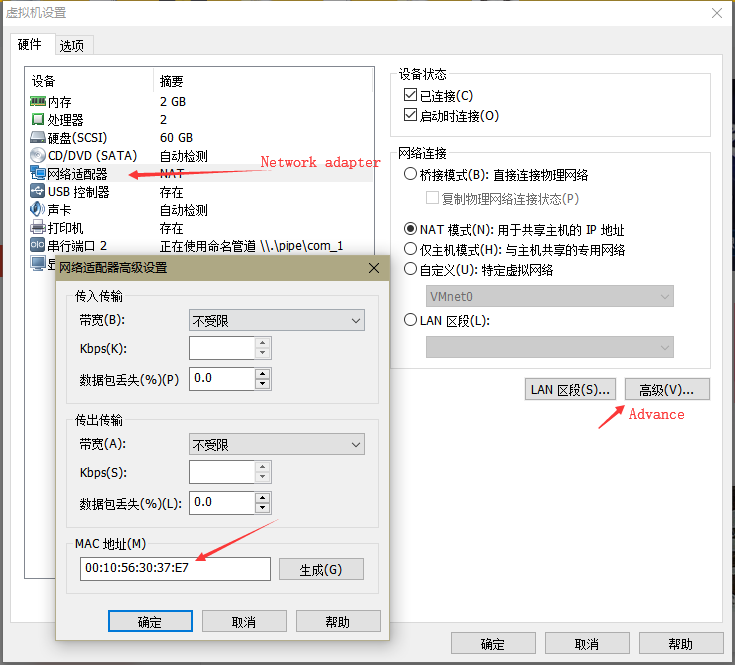Click 确定 in 虚拟机设置 window
This screenshot has height=665, width=735.
[493, 643]
